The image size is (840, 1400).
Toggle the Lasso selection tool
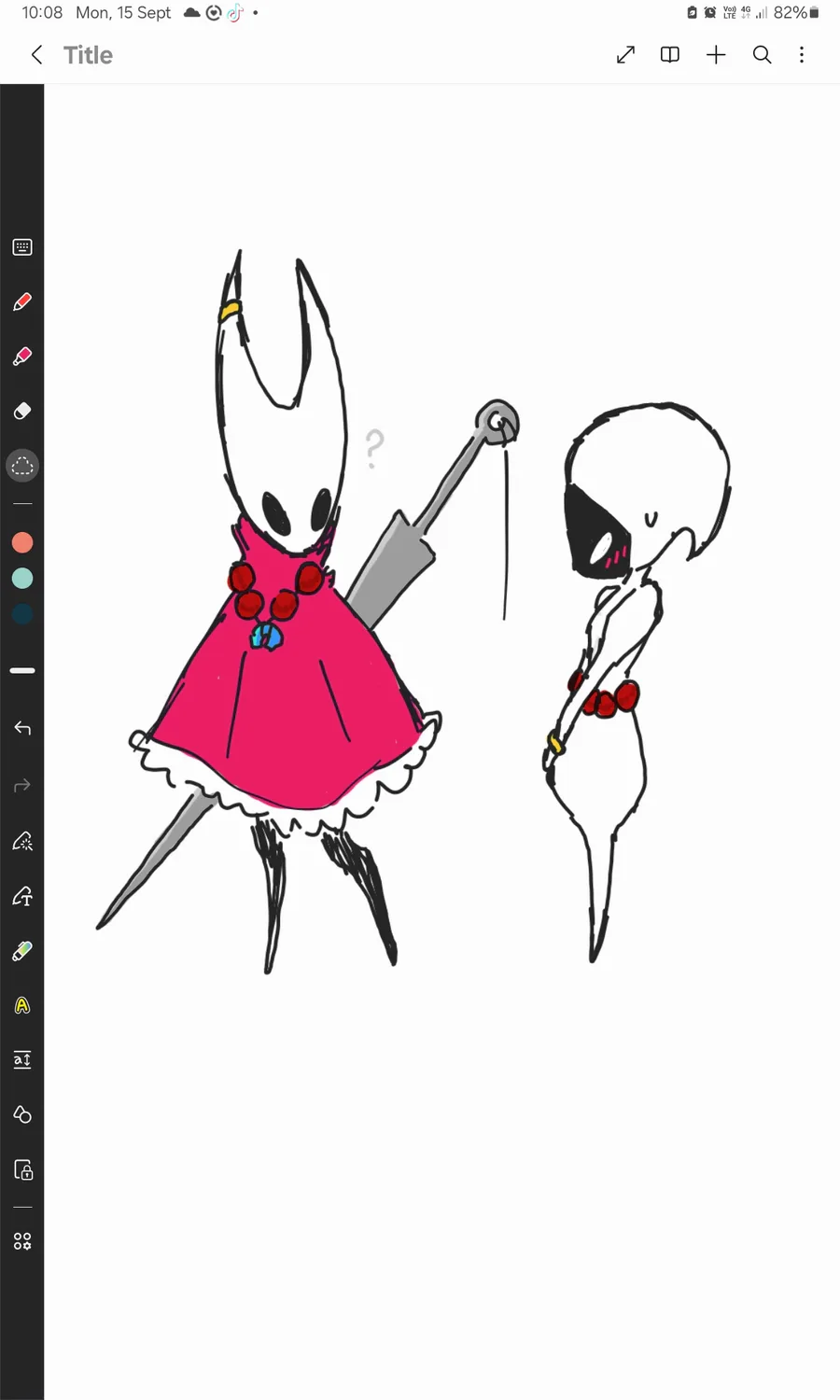tap(22, 466)
